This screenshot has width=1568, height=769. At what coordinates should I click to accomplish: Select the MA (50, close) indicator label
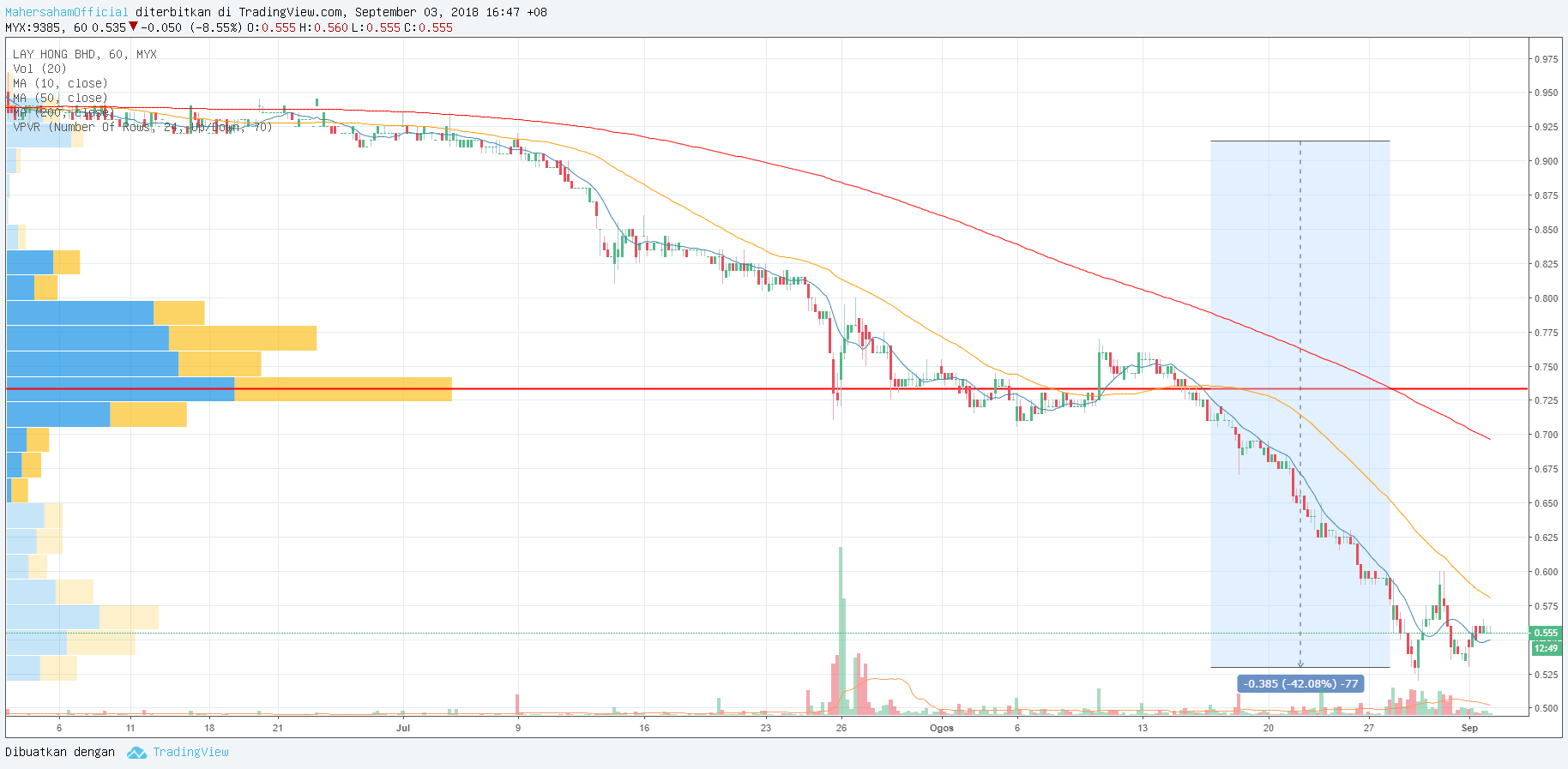[x=60, y=98]
